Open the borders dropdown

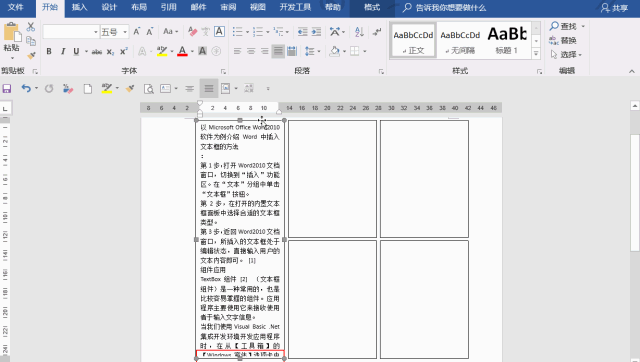(364, 51)
